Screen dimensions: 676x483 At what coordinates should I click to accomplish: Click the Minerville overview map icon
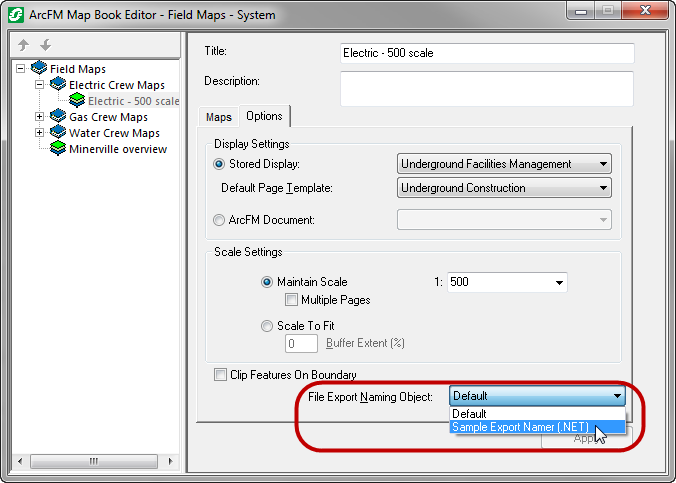coord(58,149)
